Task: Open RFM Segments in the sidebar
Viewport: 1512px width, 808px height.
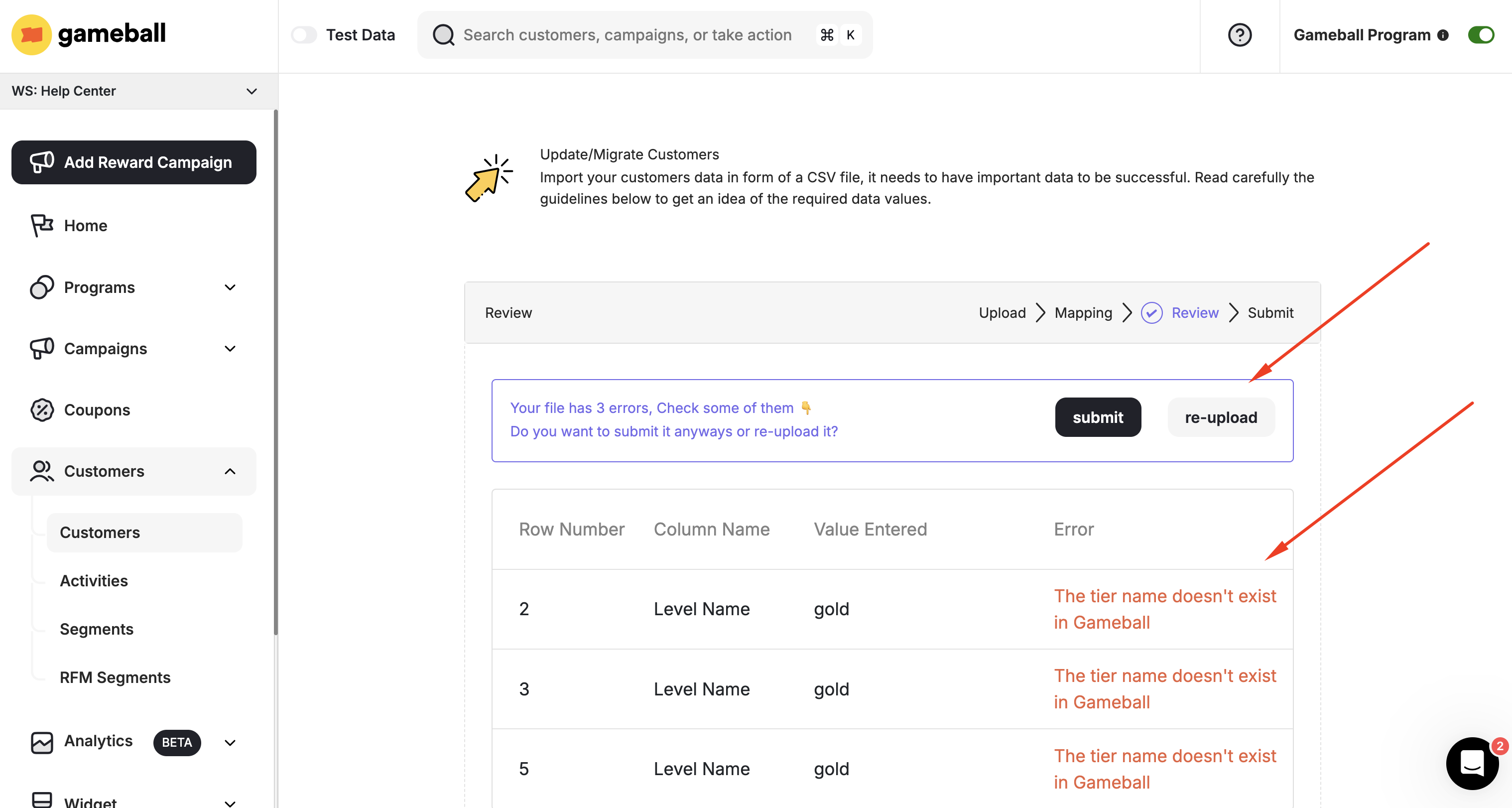Action: point(115,676)
